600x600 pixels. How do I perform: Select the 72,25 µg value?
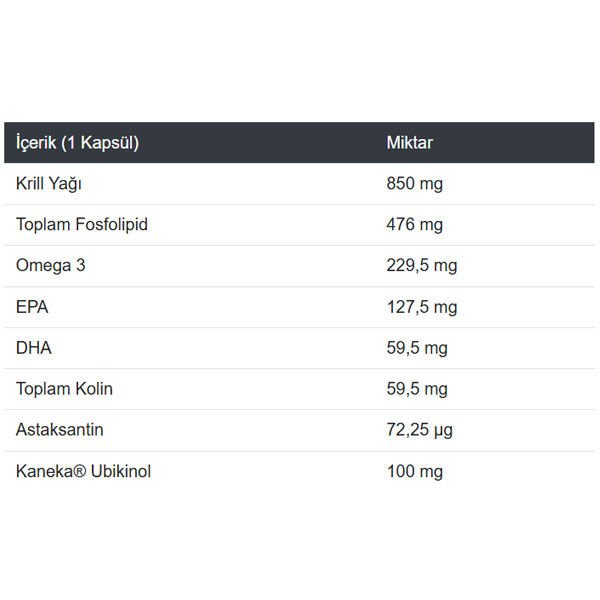420,430
